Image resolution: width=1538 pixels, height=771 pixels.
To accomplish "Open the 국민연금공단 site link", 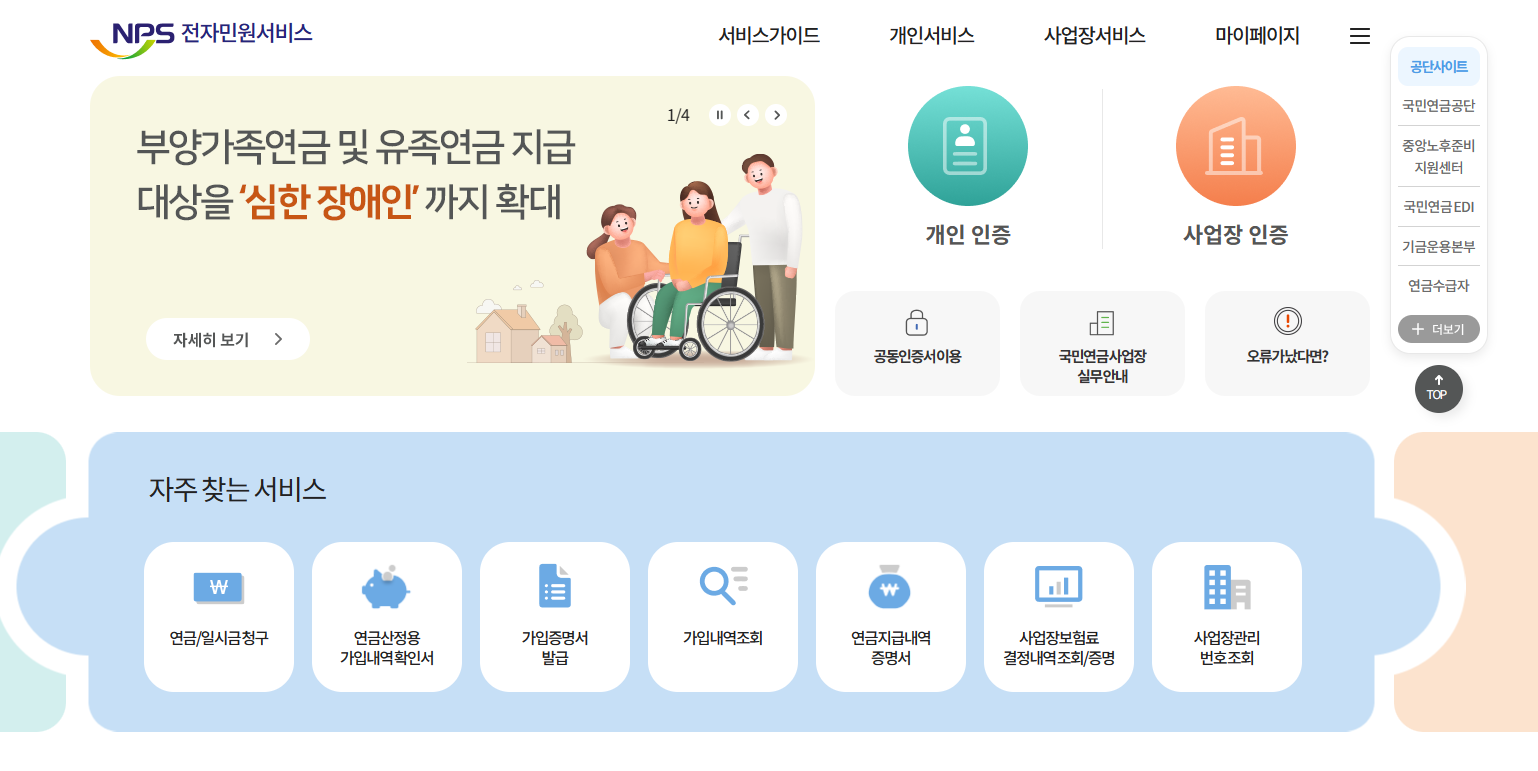I will tap(1439, 105).
